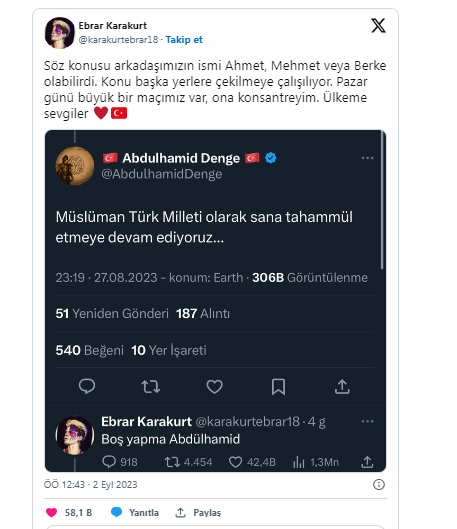Click the scrollbar inside embedded screenshot
This screenshot has width=457, height=529.
pos(382,200)
